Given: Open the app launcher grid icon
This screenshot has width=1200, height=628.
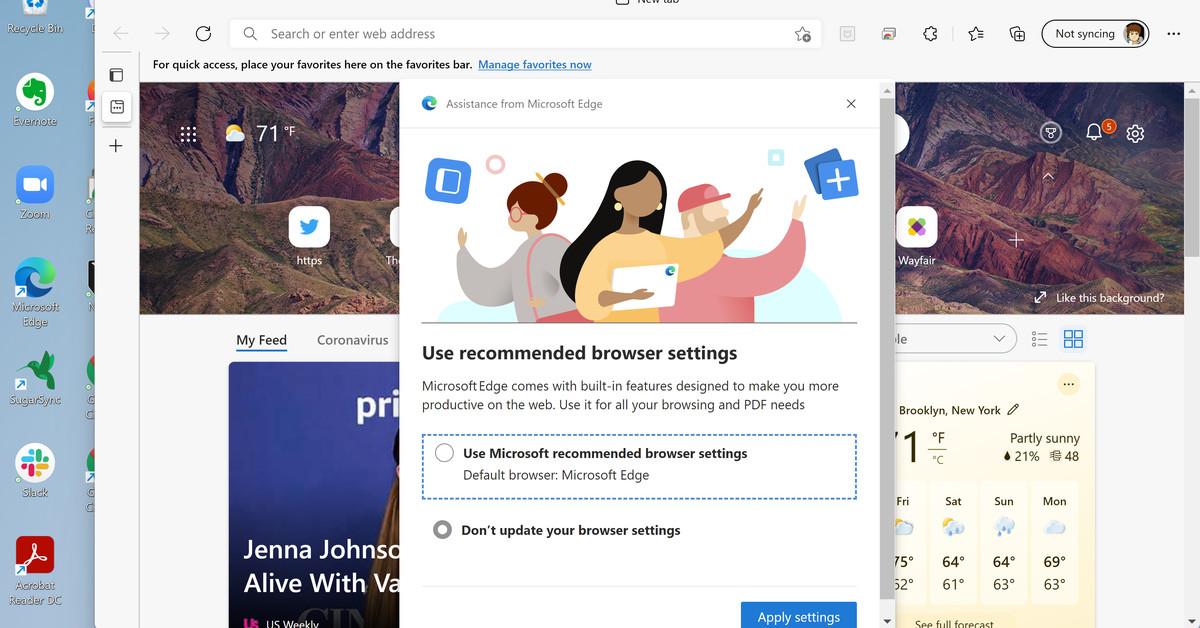Looking at the screenshot, I should 188,134.
